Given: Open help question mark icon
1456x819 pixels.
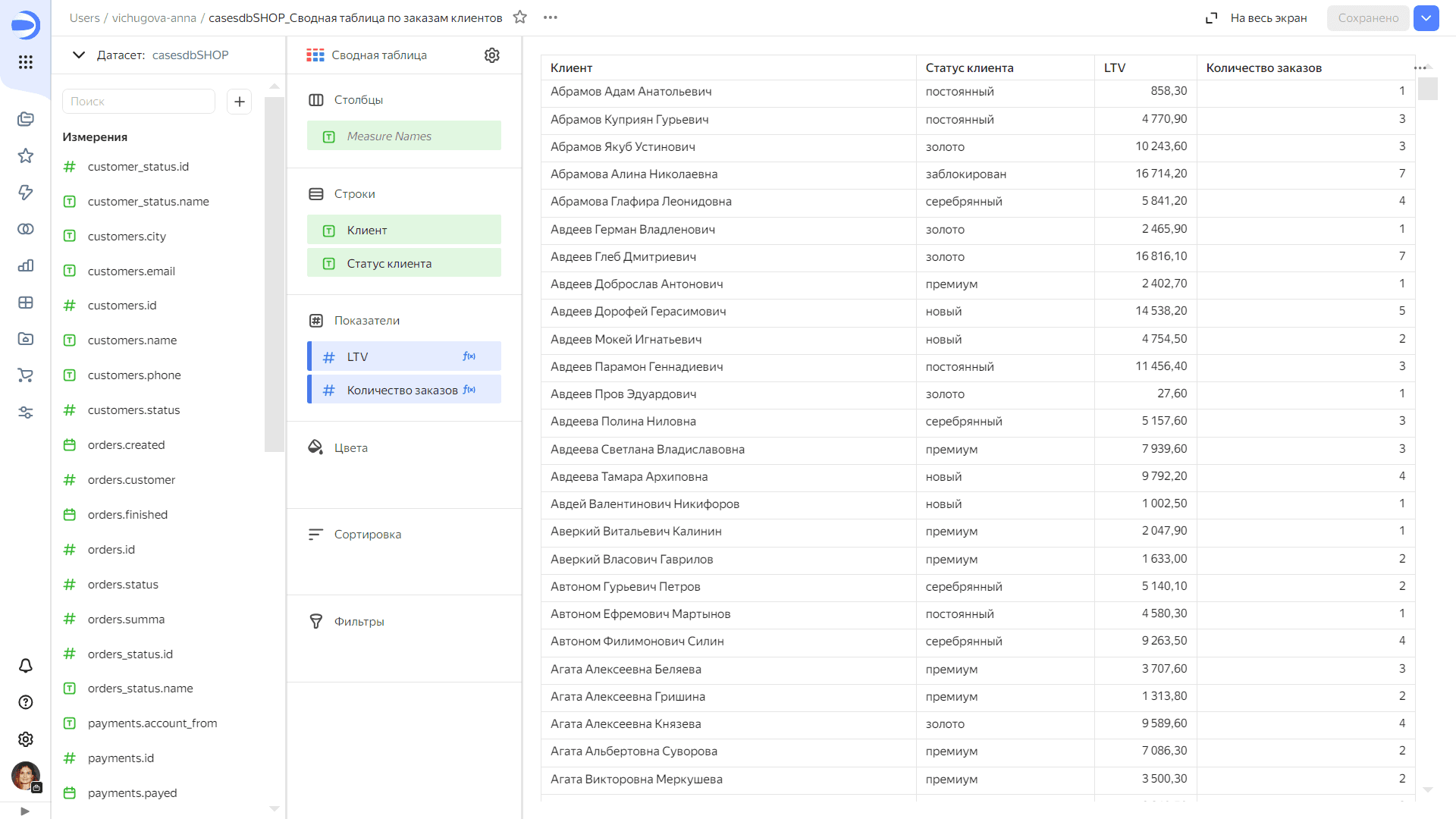Looking at the screenshot, I should (x=25, y=702).
